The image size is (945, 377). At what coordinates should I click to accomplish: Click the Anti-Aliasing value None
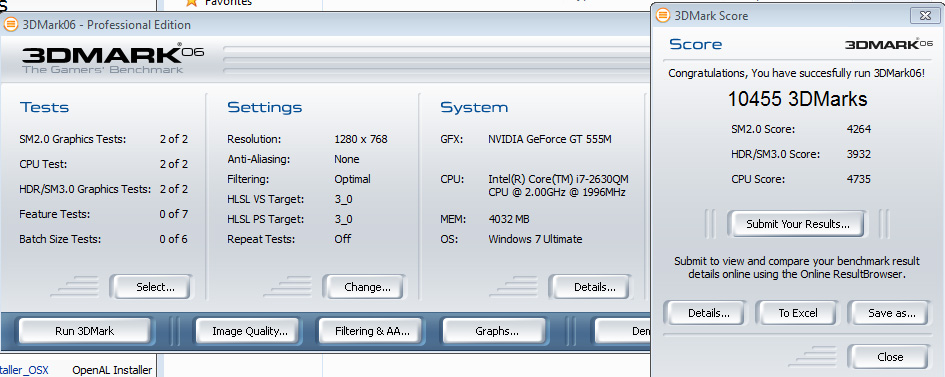point(347,159)
